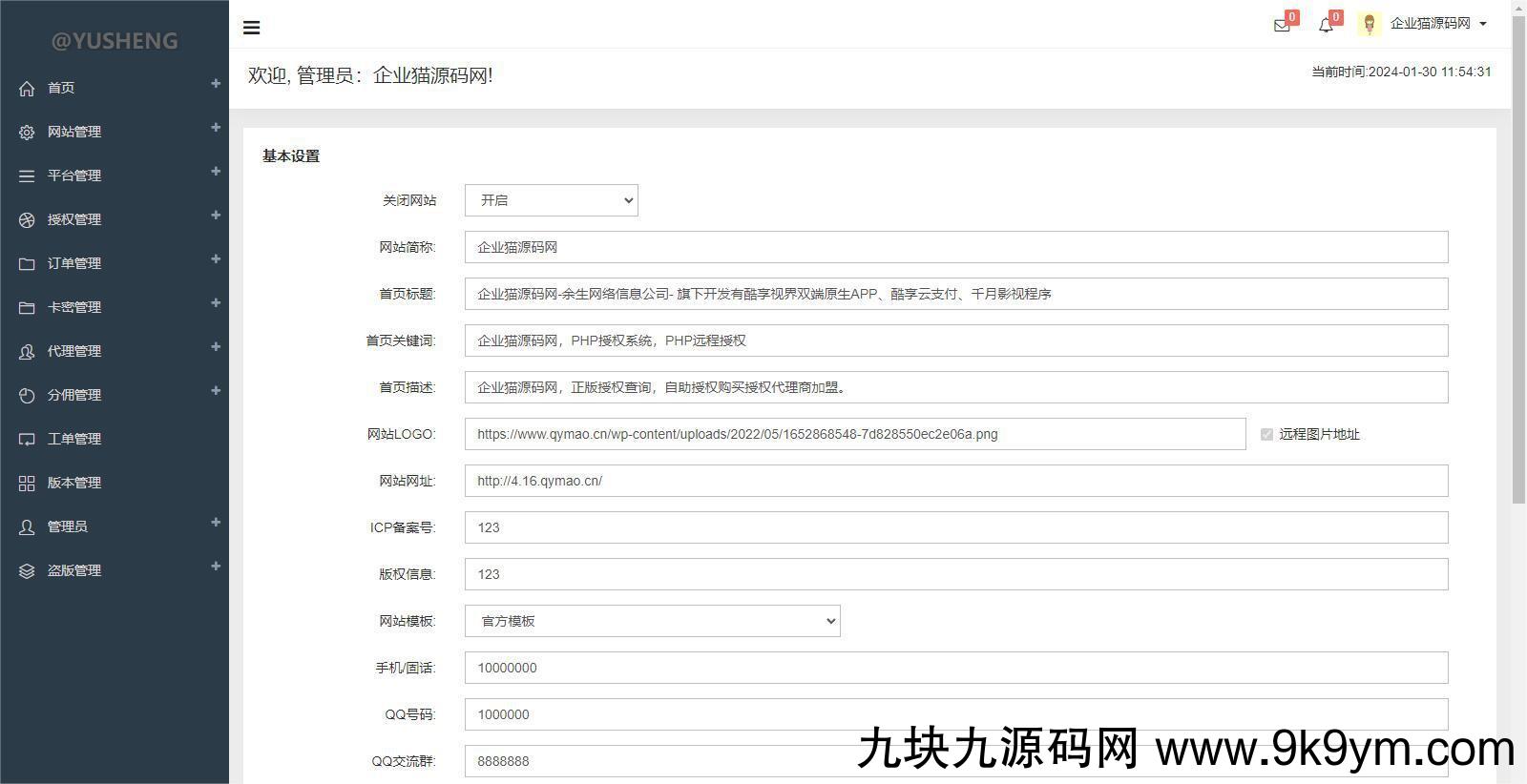Open the 企业猫源码网 account dropdown
1527x784 pixels.
point(1437,24)
